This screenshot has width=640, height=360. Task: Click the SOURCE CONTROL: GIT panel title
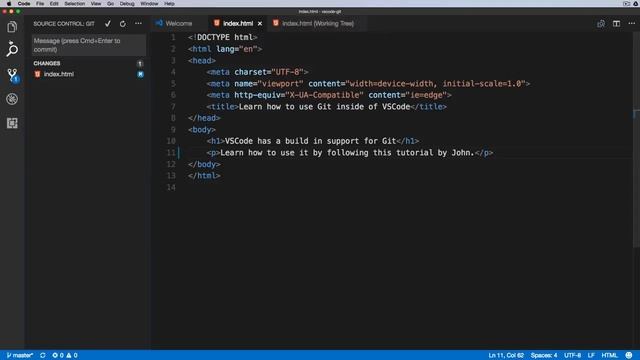tap(64, 24)
